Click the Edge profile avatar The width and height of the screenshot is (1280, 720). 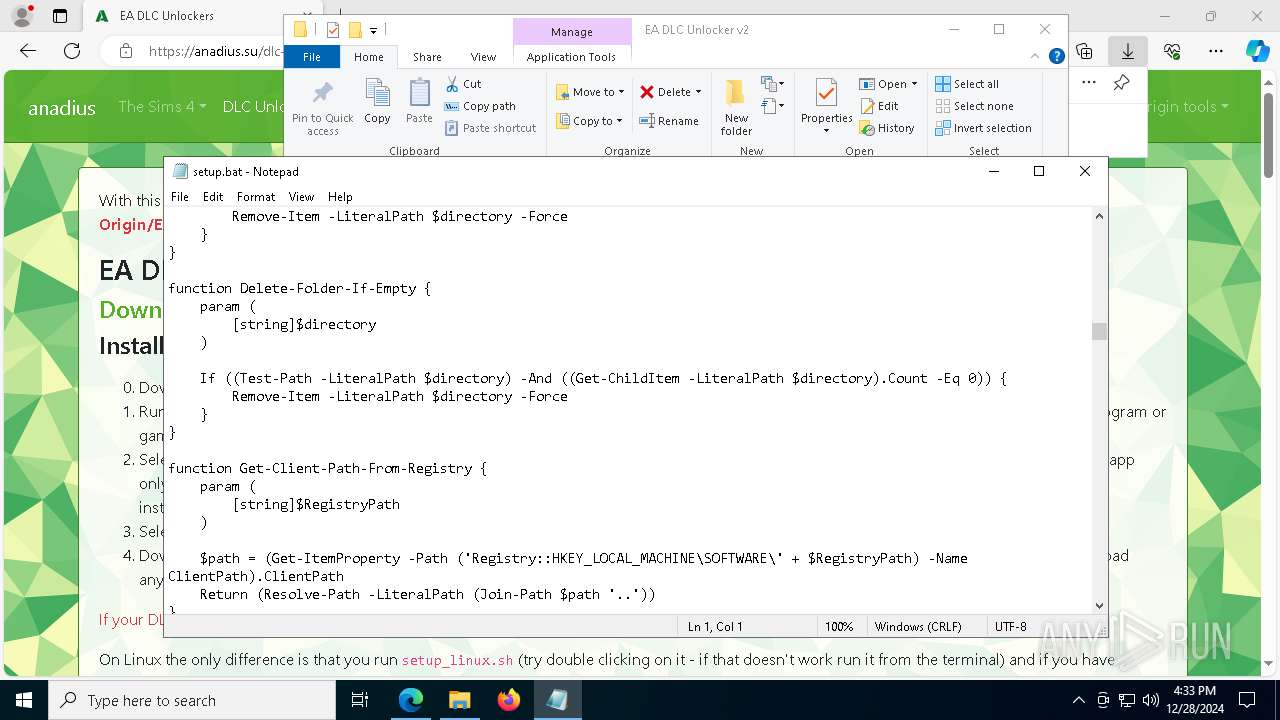coord(22,16)
